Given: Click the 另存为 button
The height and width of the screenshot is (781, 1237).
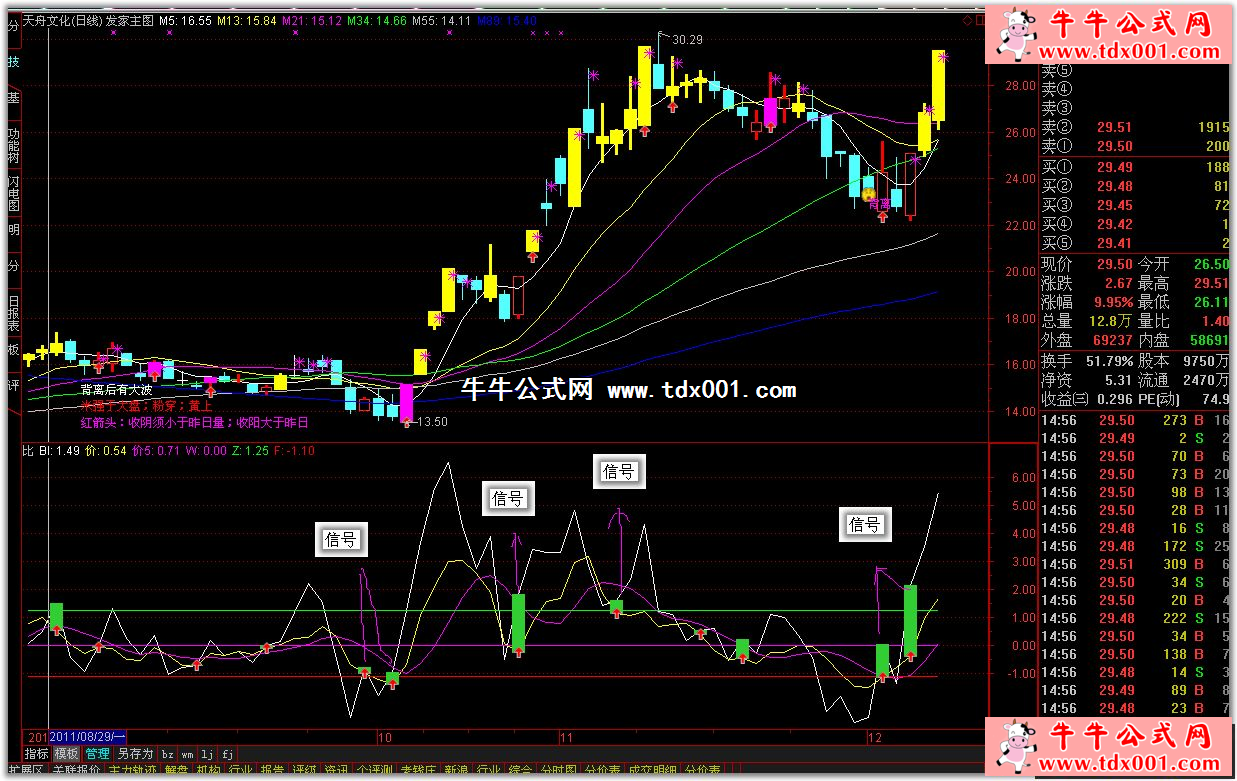Looking at the screenshot, I should (135, 754).
